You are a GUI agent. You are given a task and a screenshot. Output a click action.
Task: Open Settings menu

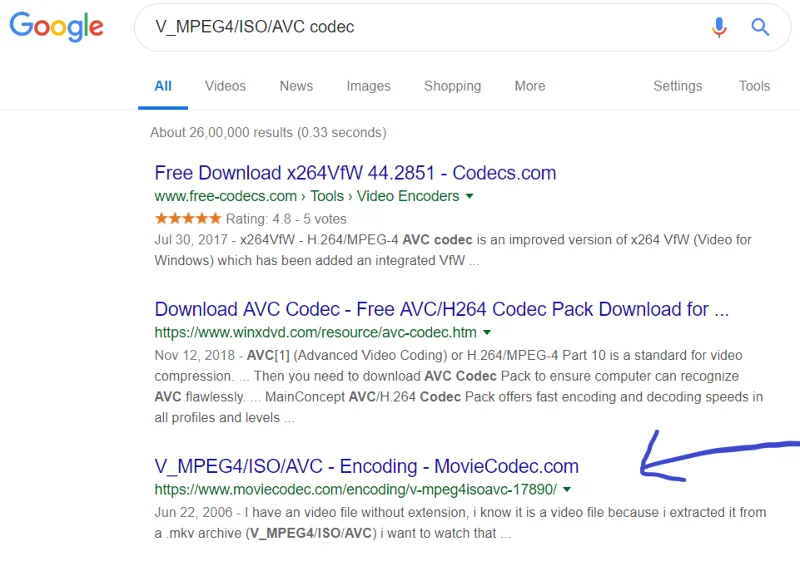tap(678, 86)
